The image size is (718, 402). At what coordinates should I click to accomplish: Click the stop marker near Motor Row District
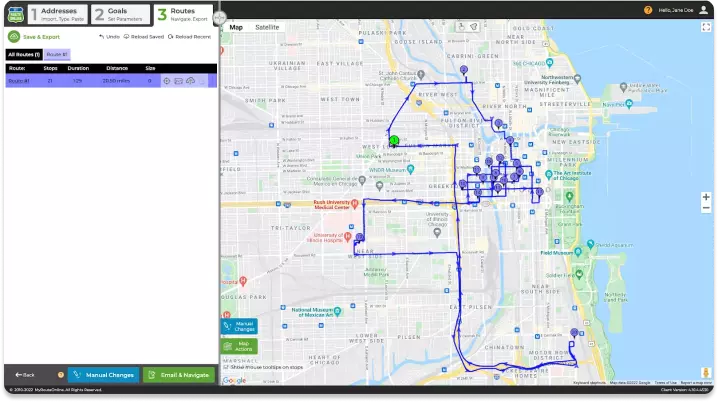(x=574, y=332)
